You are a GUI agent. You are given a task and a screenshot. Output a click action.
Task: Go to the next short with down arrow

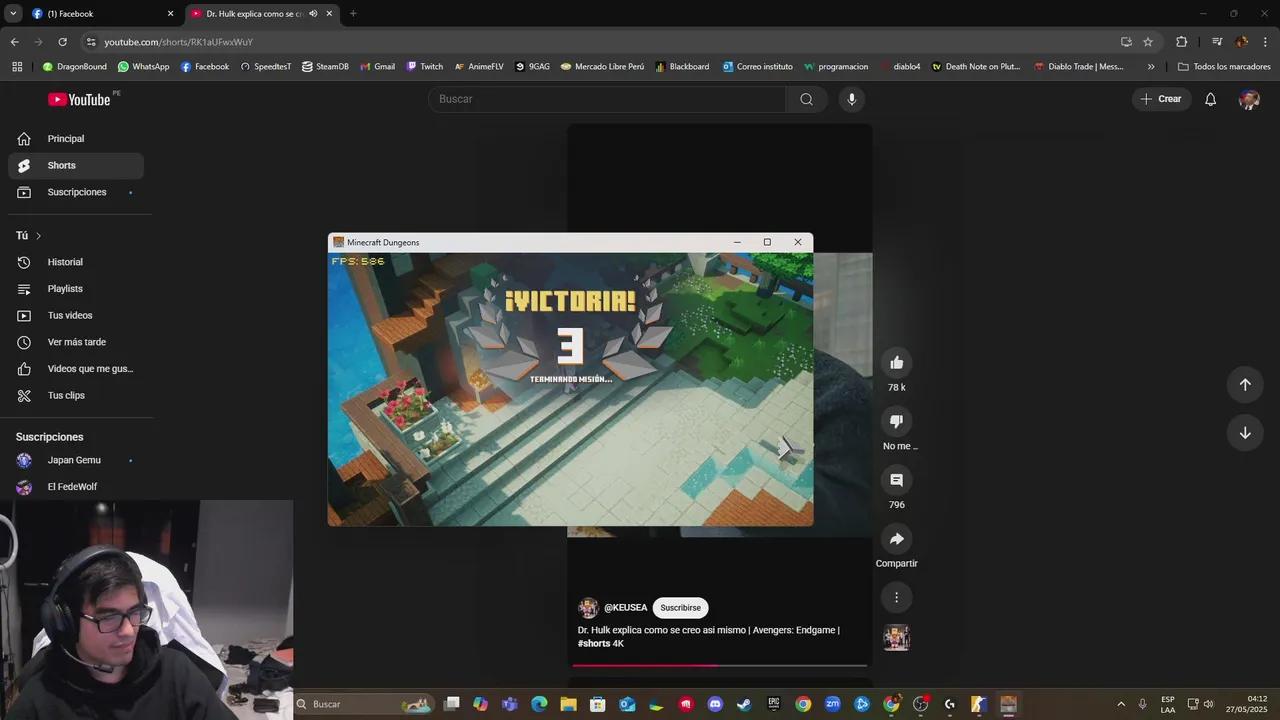(x=1245, y=433)
